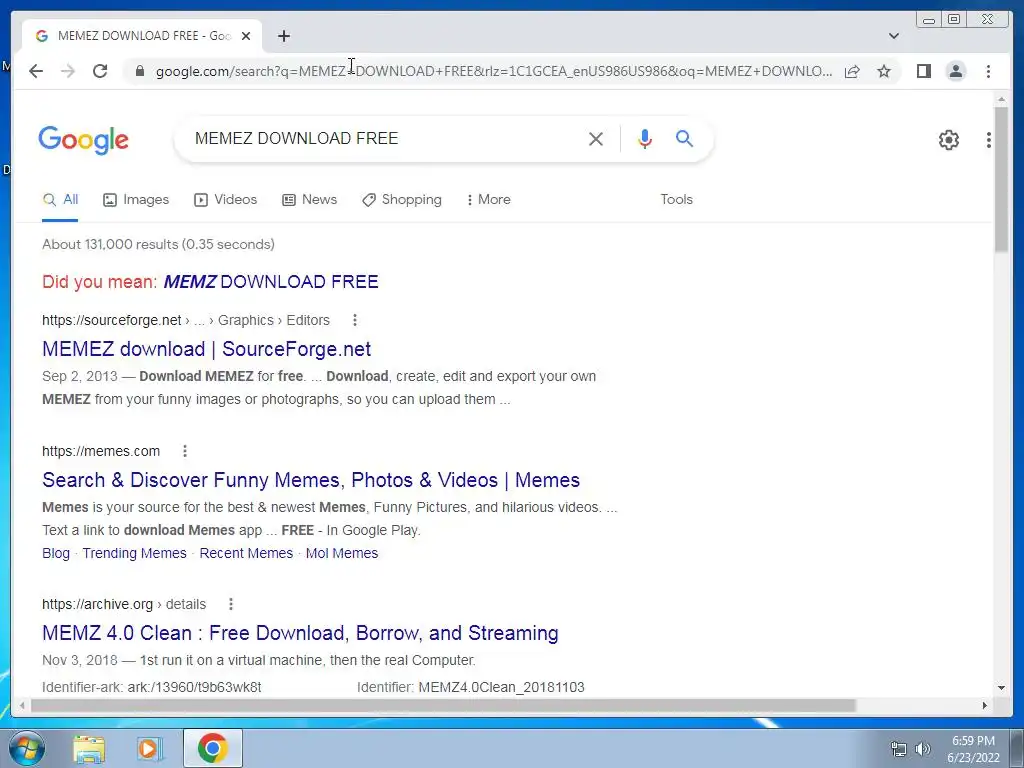
Task: Open Windows Explorer from the taskbar
Action: click(x=89, y=749)
